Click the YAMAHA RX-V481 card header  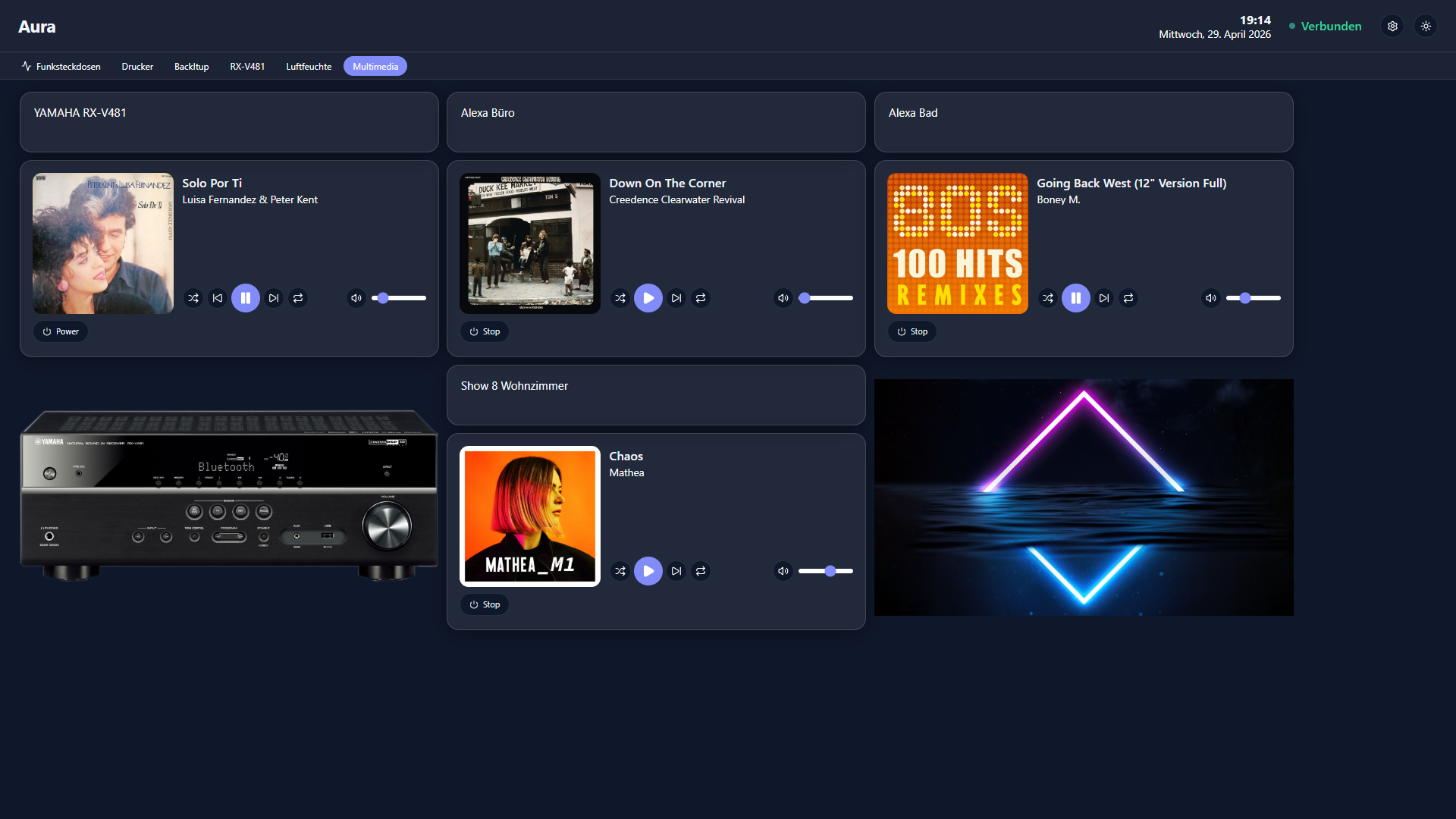[229, 122]
